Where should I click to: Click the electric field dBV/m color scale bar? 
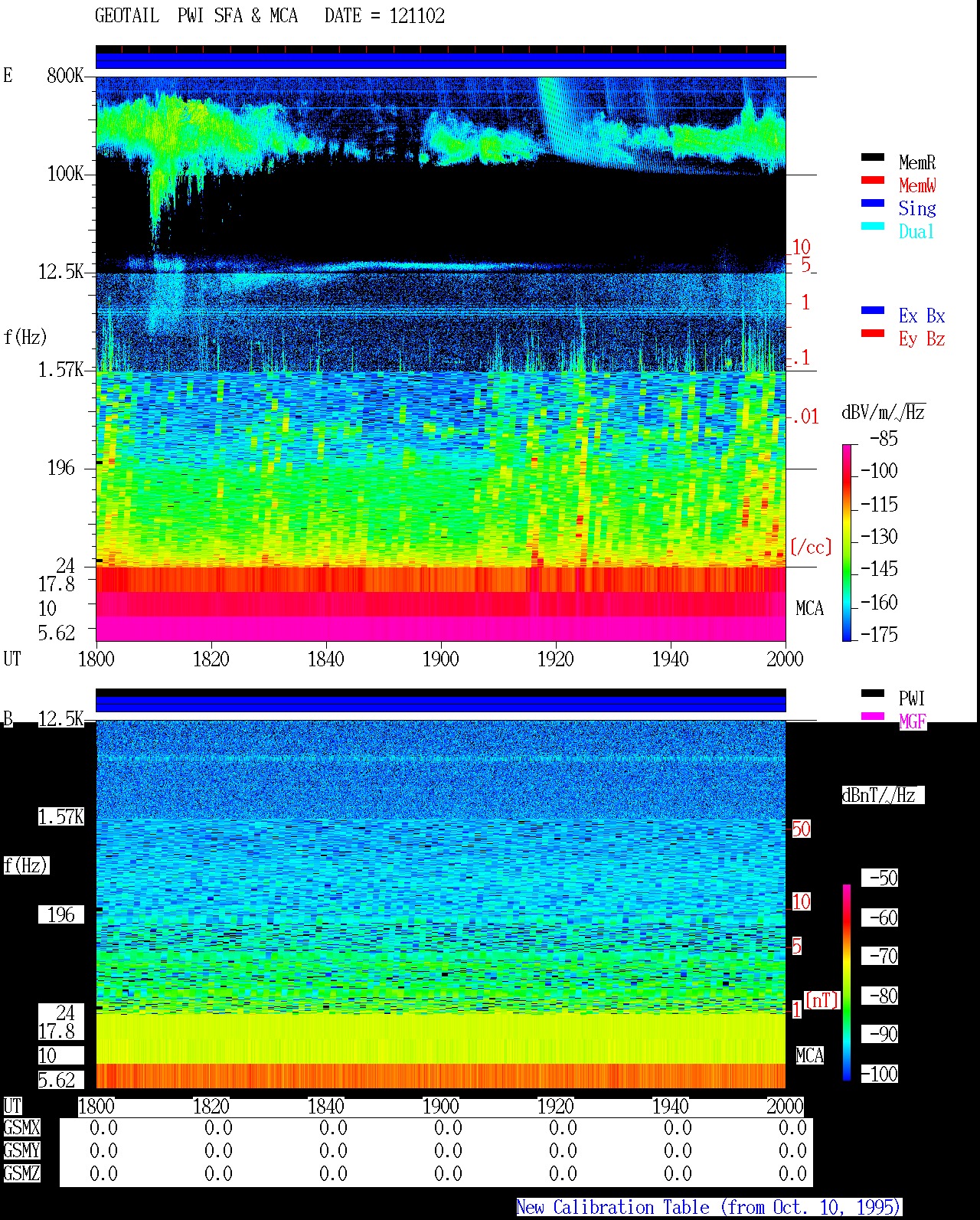coord(847,542)
